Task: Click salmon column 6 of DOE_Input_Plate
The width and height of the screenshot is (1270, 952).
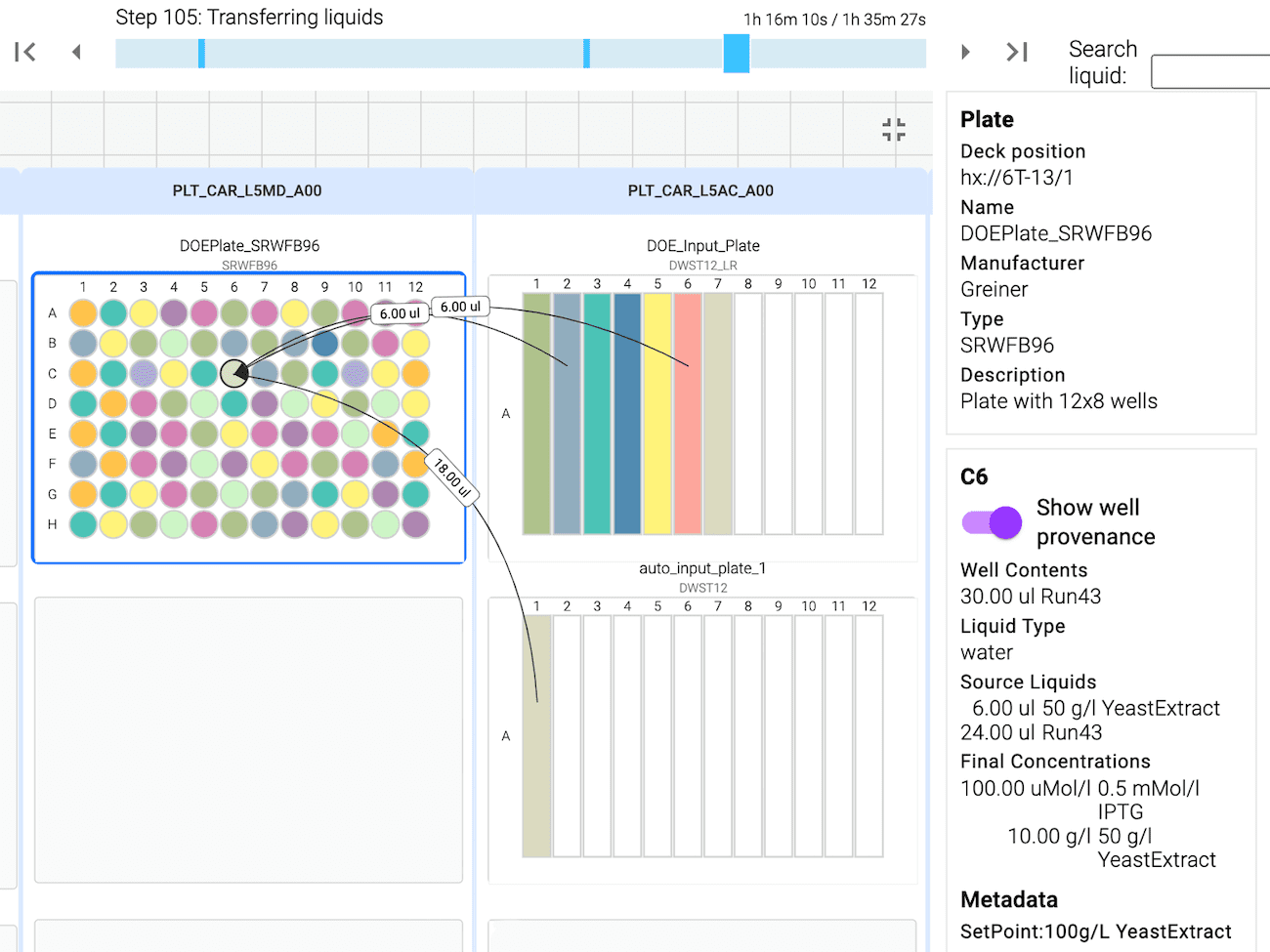Action: point(688,414)
